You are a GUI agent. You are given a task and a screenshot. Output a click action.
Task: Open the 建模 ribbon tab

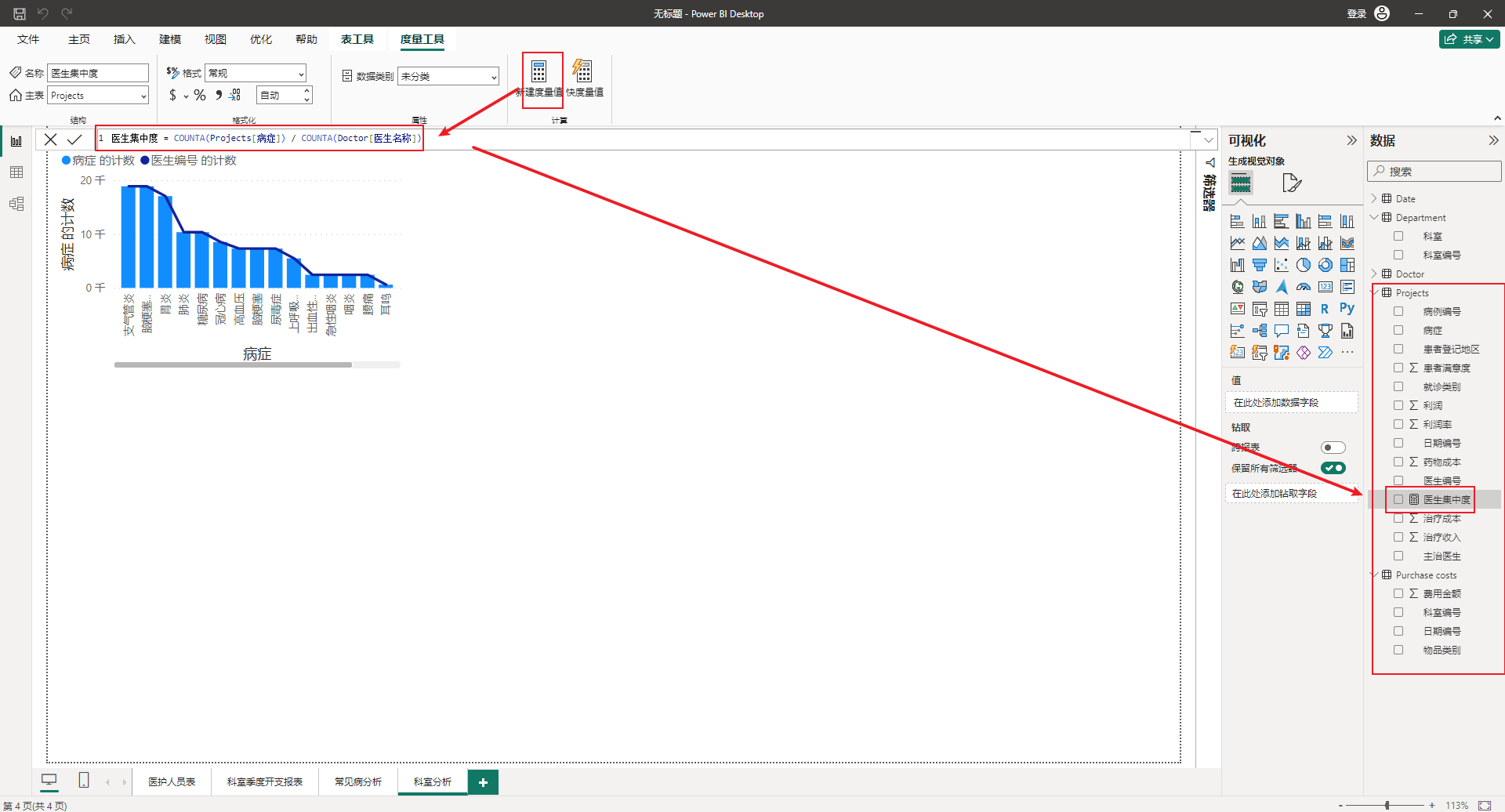coord(170,39)
